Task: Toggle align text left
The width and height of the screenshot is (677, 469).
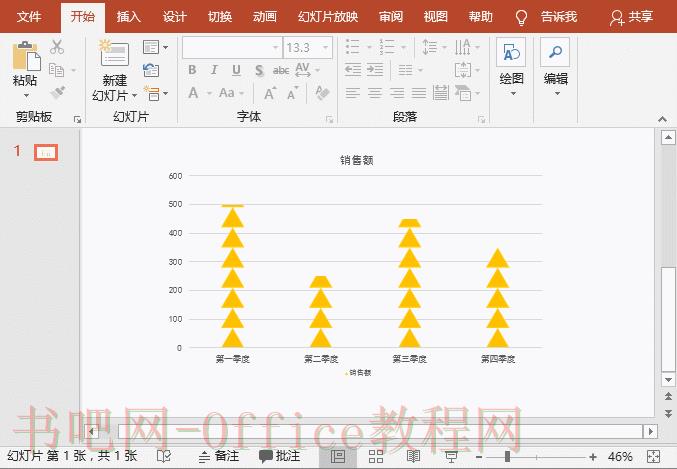Action: 353,93
